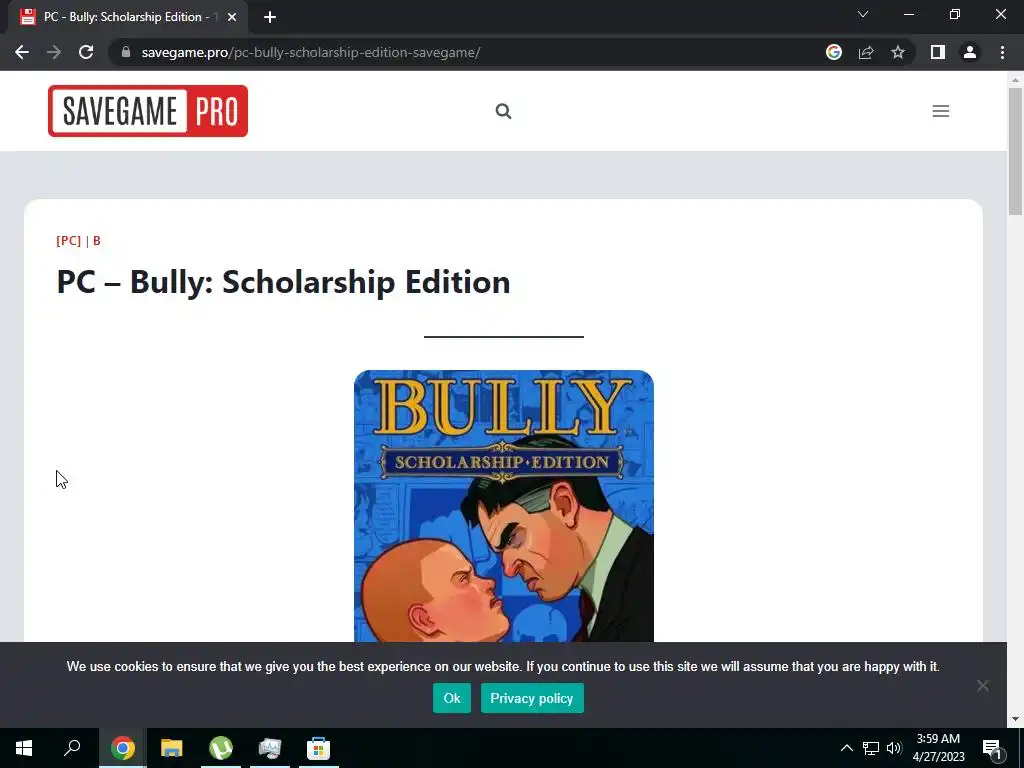
Task: Open uTorrent from the taskbar
Action: pyautogui.click(x=221, y=748)
